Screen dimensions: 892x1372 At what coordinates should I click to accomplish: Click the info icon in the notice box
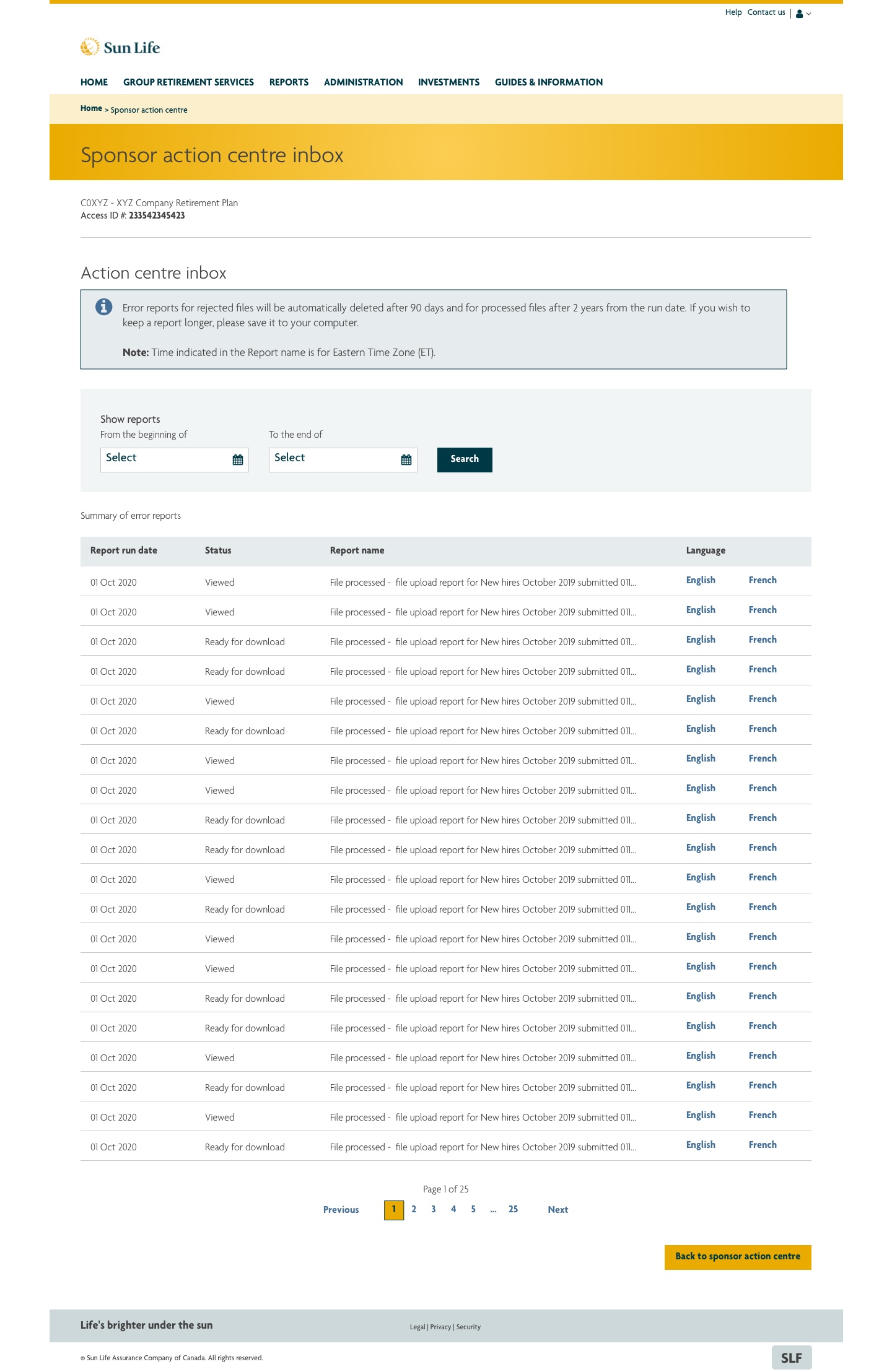click(104, 307)
